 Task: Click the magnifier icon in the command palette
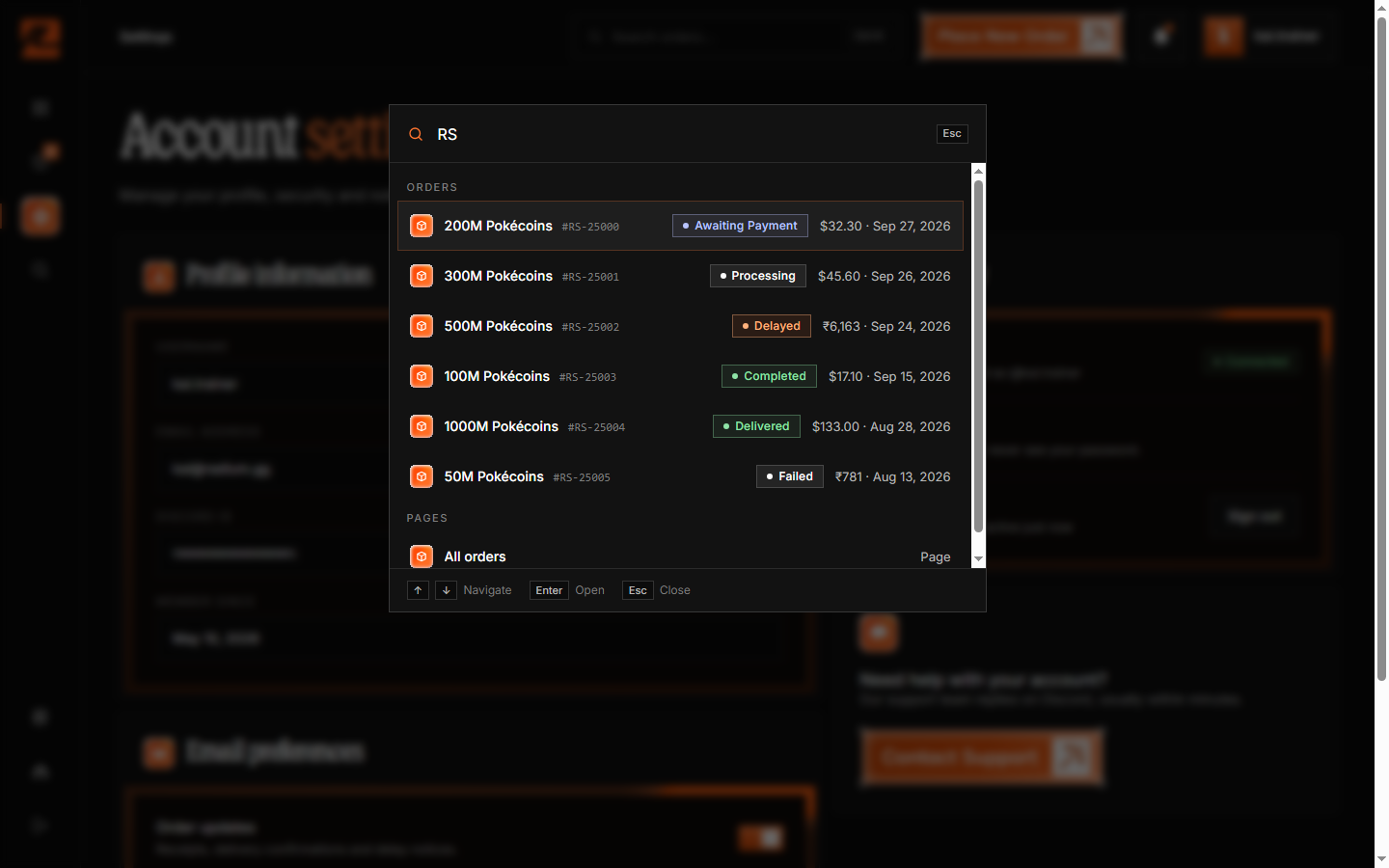point(416,134)
